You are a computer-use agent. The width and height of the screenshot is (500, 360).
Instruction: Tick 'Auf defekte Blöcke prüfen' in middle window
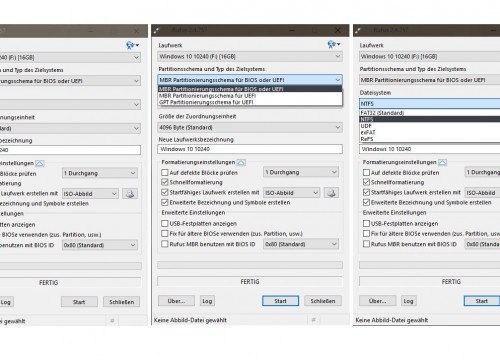click(x=165, y=172)
